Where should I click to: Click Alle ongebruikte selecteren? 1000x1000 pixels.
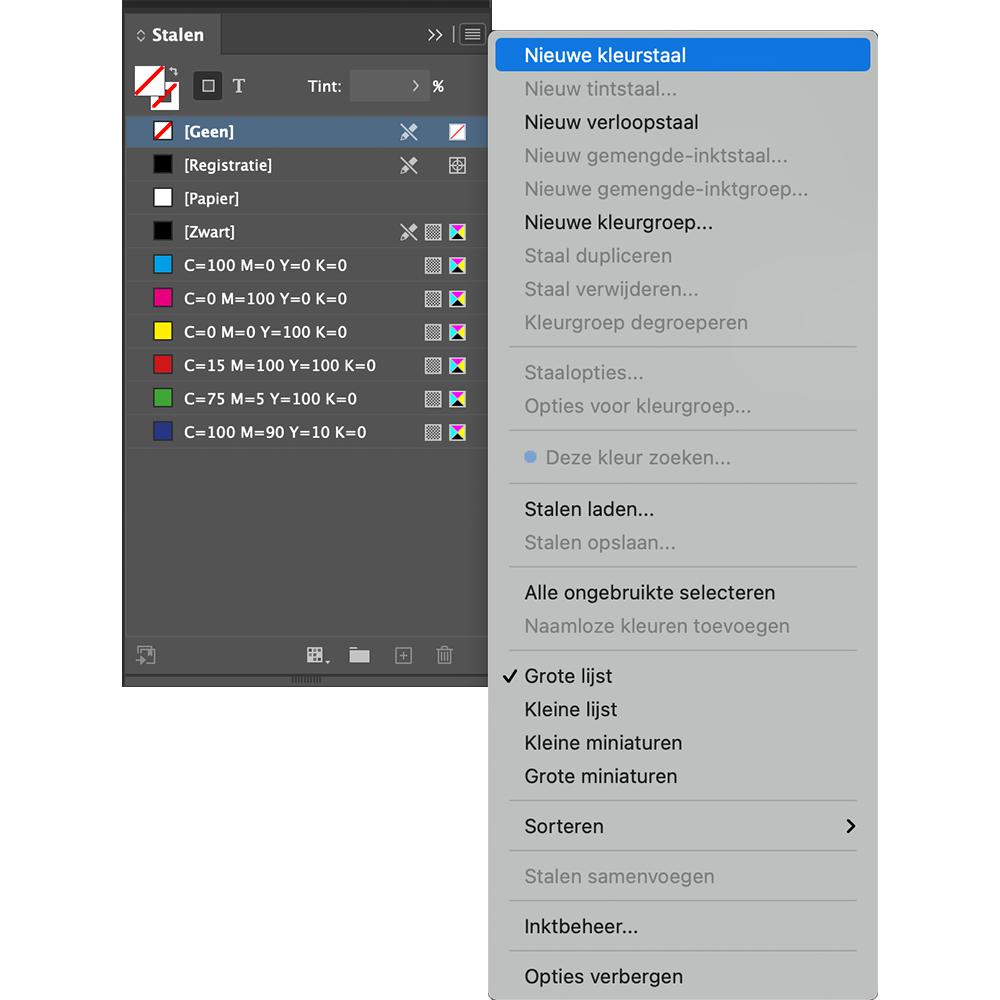click(x=650, y=592)
